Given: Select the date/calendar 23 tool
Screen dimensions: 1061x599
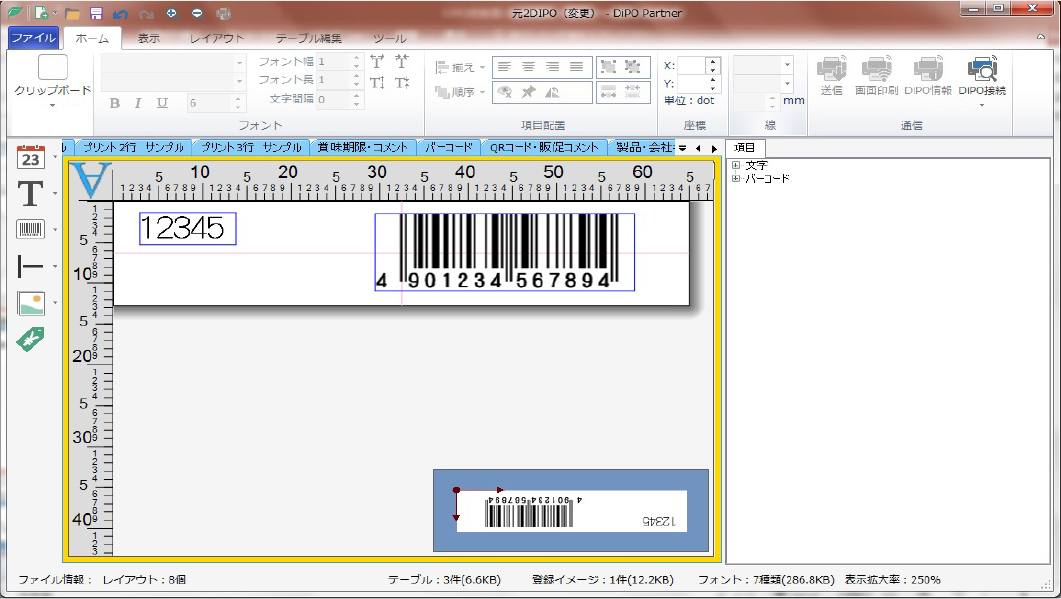Looking at the screenshot, I should [30, 156].
